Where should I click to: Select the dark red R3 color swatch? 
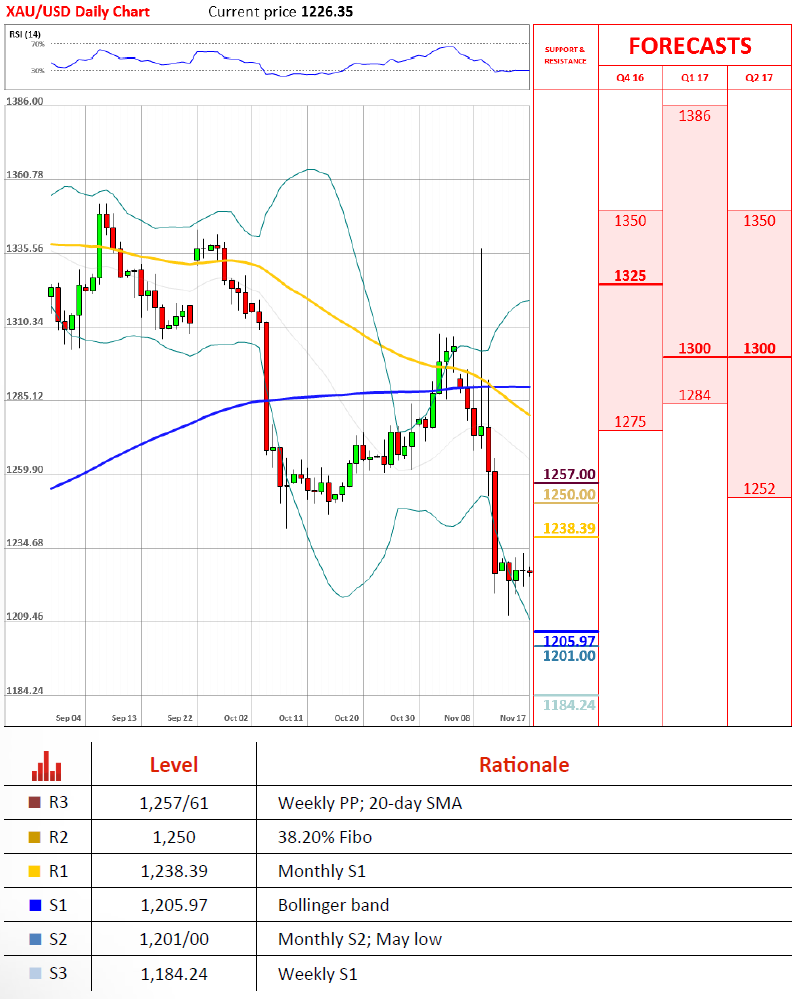(35, 803)
